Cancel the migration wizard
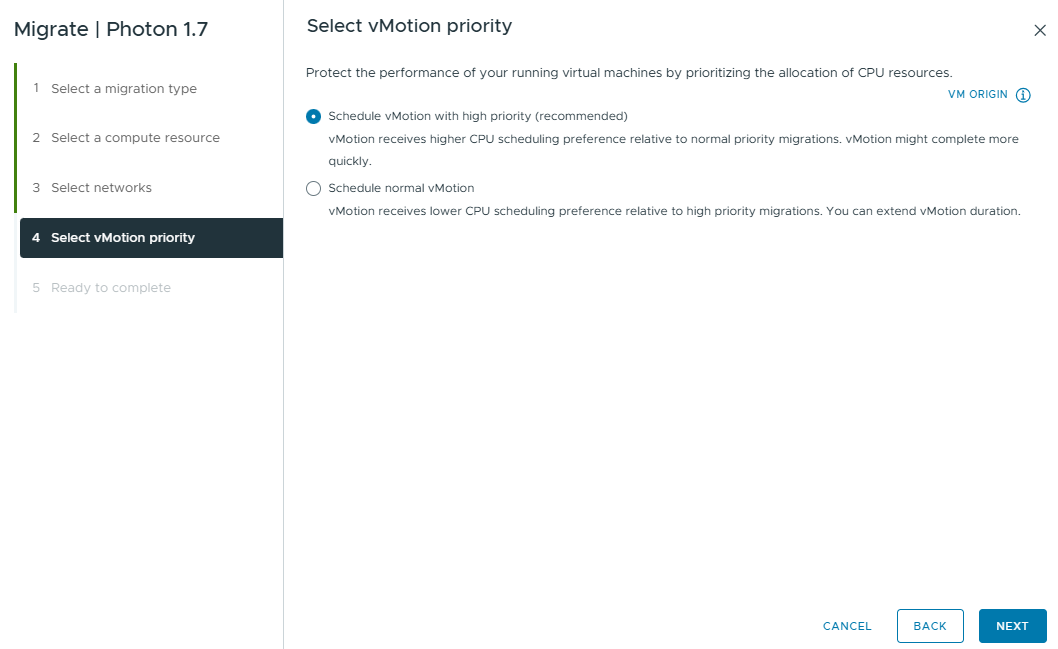The width and height of the screenshot is (1058, 649). (x=847, y=626)
